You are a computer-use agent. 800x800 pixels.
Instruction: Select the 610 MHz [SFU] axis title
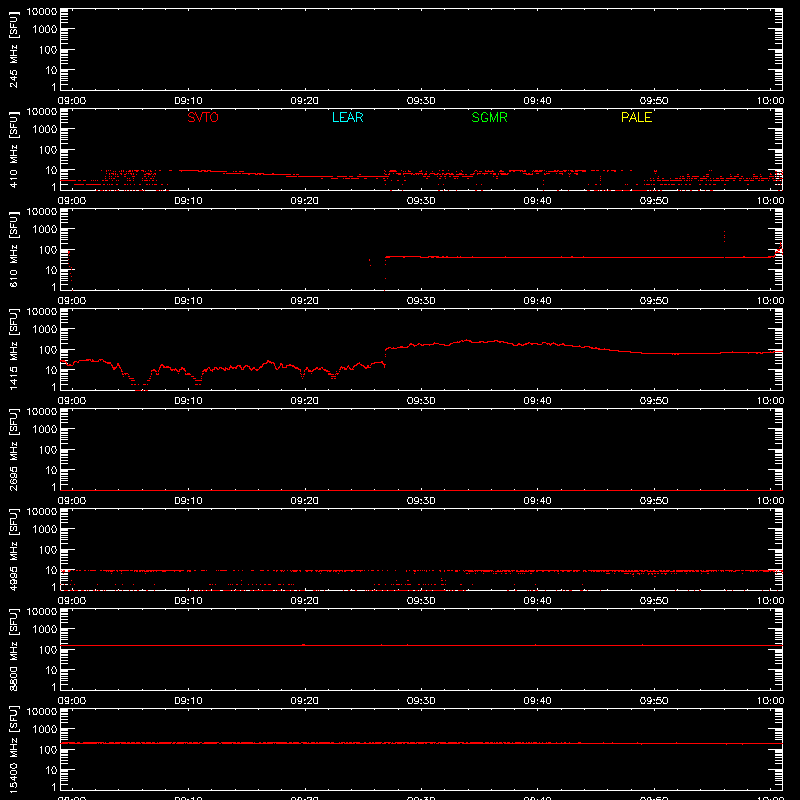point(13,249)
